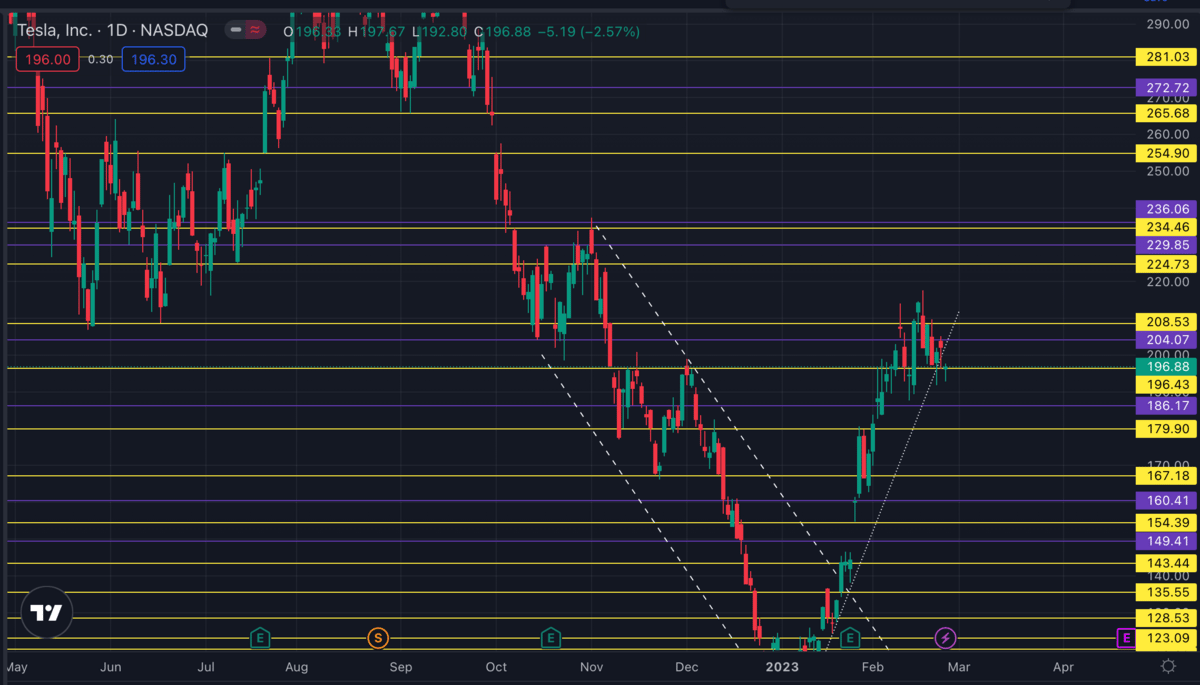The width and height of the screenshot is (1200, 685).
Task: Click the 250.00 price scale tick
Action: point(1167,171)
